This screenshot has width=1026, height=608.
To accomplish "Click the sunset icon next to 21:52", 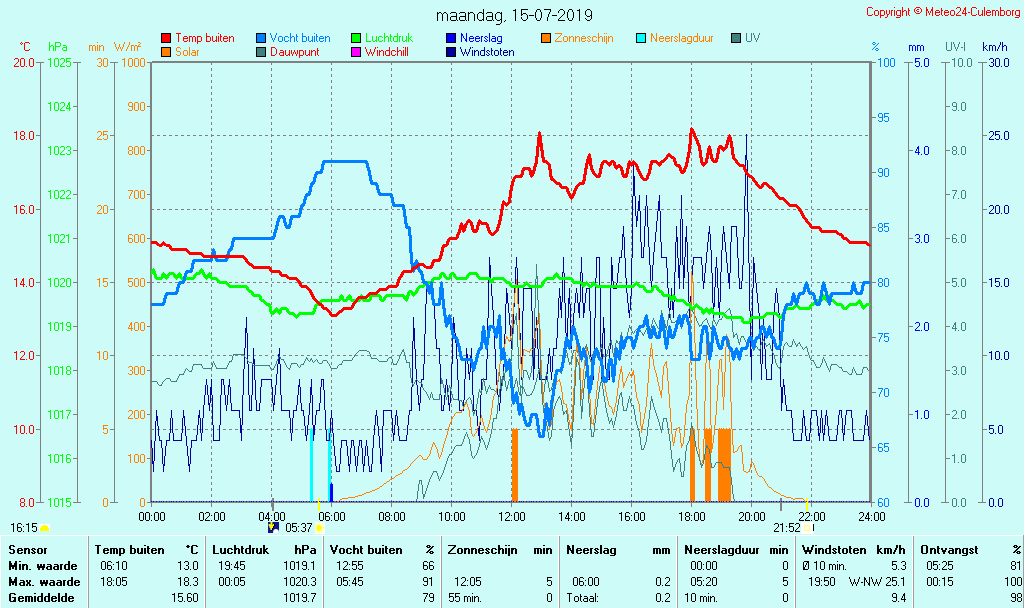I will [808, 527].
